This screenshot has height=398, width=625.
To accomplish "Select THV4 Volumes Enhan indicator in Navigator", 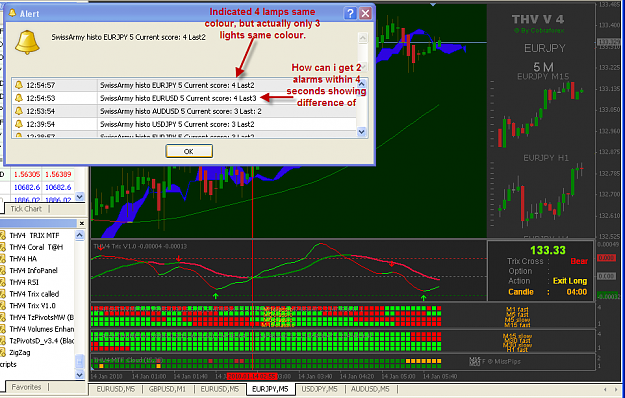I will [x=41, y=329].
